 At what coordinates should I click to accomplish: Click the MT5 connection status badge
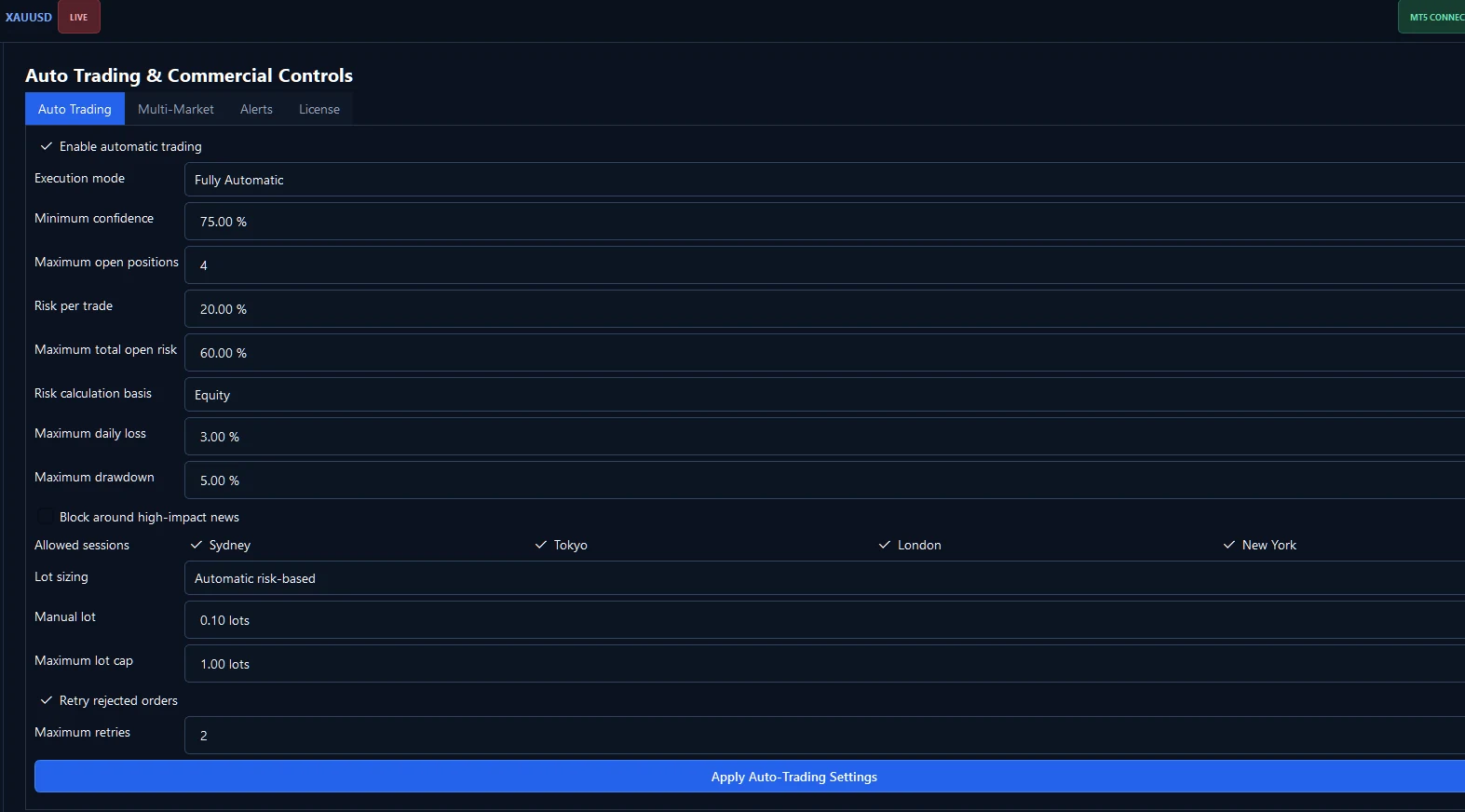point(1432,17)
